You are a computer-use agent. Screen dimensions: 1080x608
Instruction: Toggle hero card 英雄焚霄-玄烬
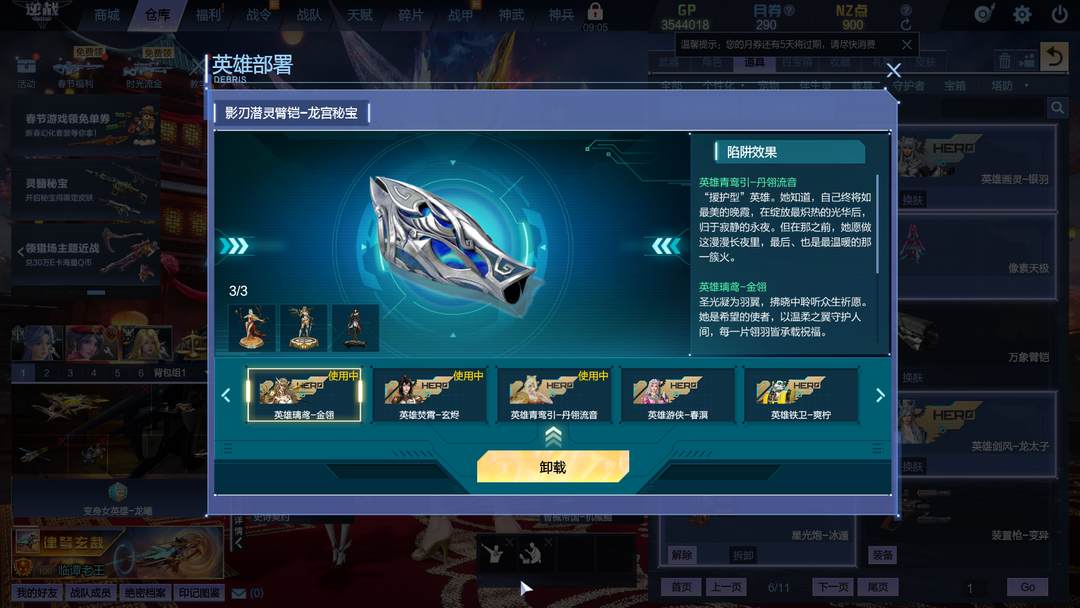[429, 394]
